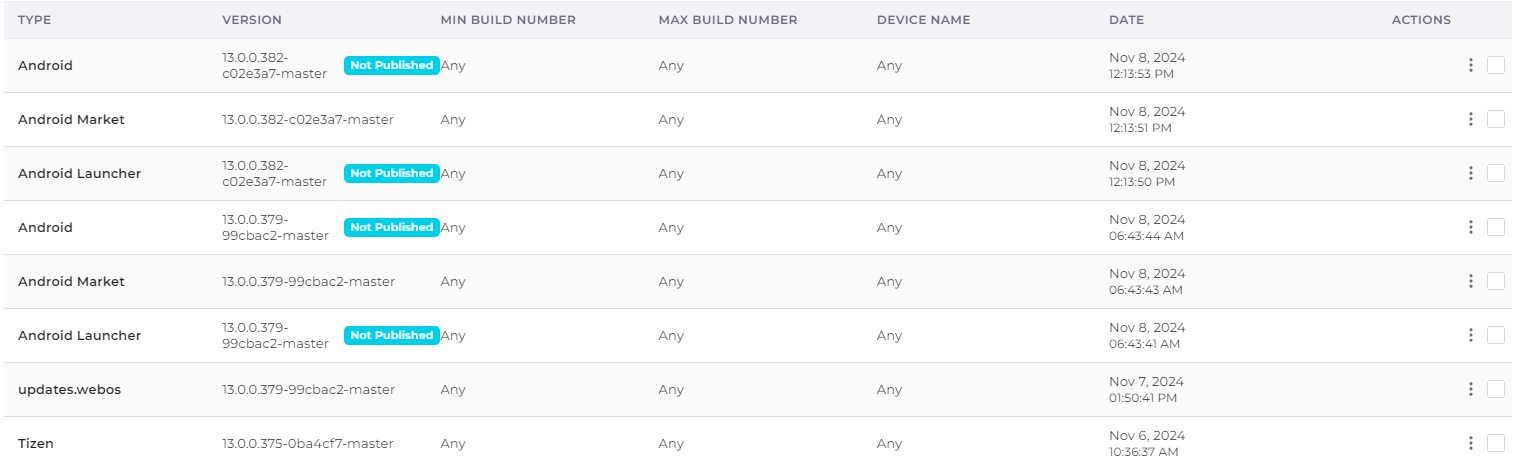Open three-dot menu for Android Launcher 06:43:41 AM row
The width and height of the screenshot is (1520, 463).
pos(1470,335)
